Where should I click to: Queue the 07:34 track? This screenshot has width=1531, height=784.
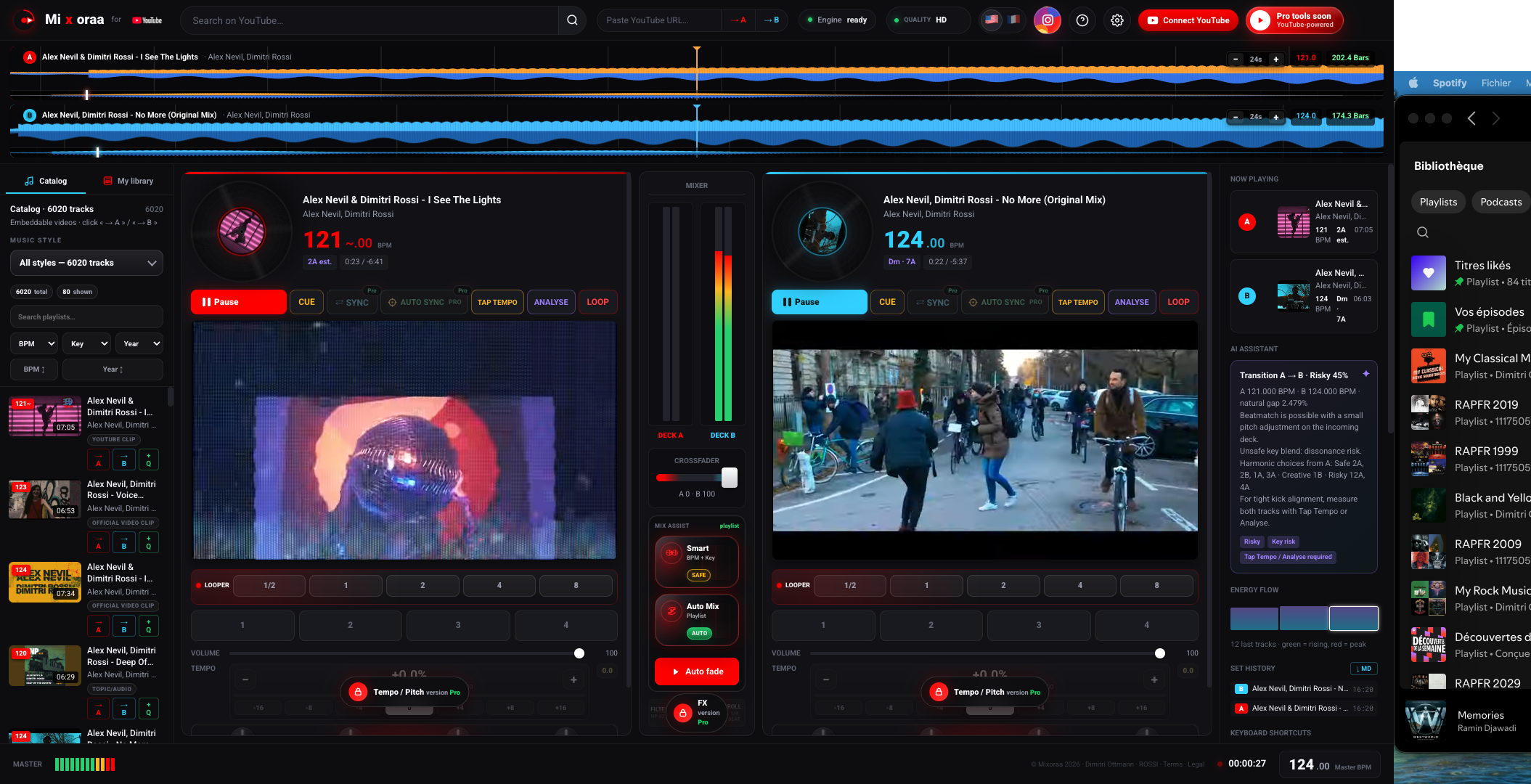click(x=148, y=626)
